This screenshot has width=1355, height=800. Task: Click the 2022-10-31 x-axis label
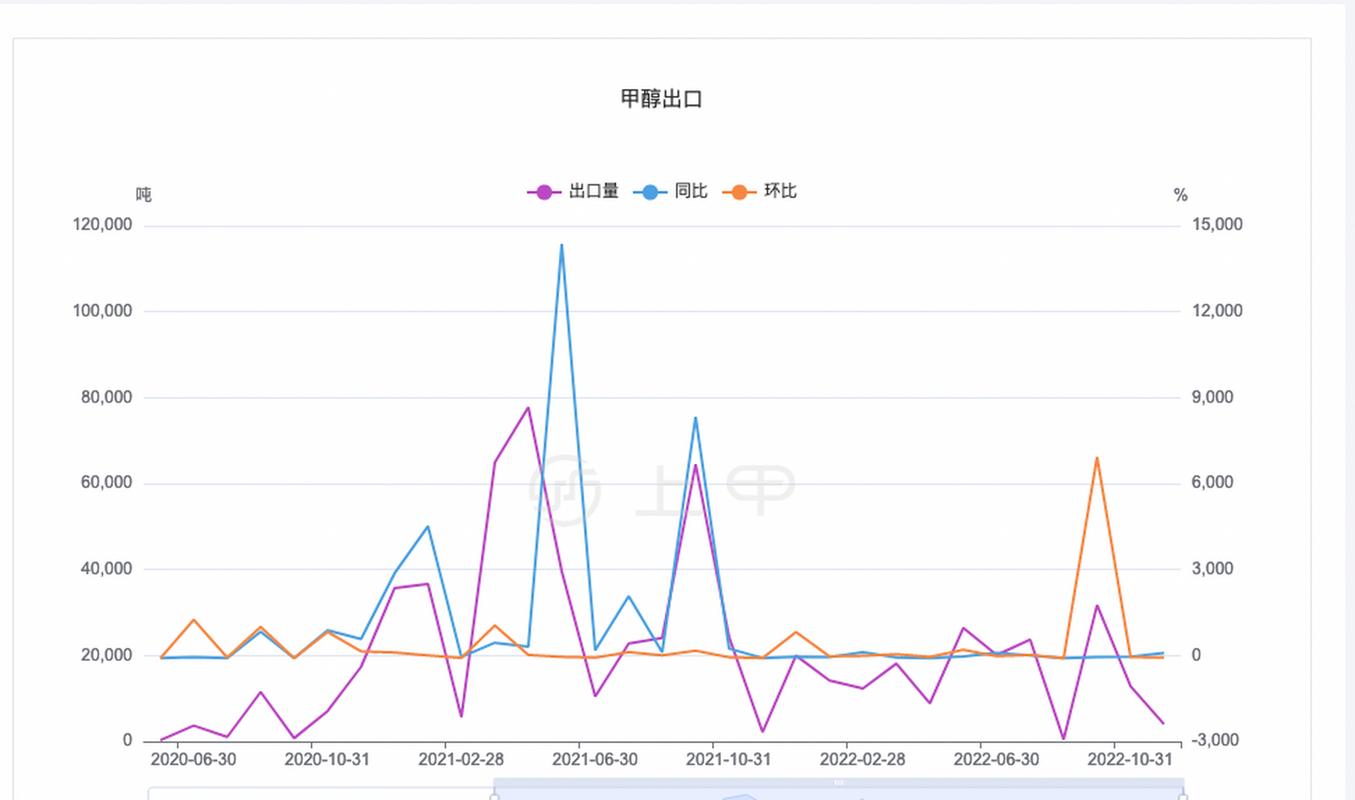(x=1130, y=760)
